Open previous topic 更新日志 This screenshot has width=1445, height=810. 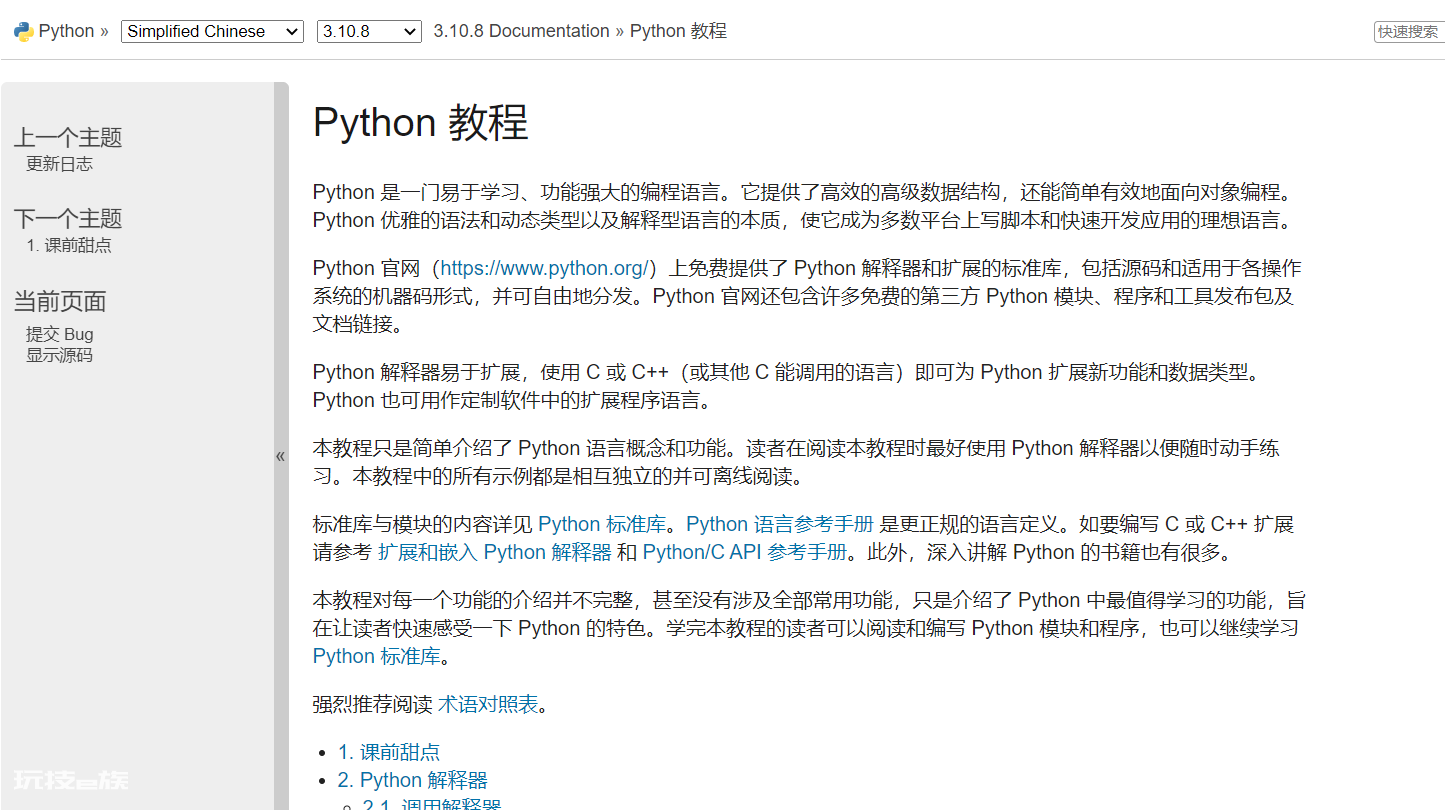tap(59, 164)
